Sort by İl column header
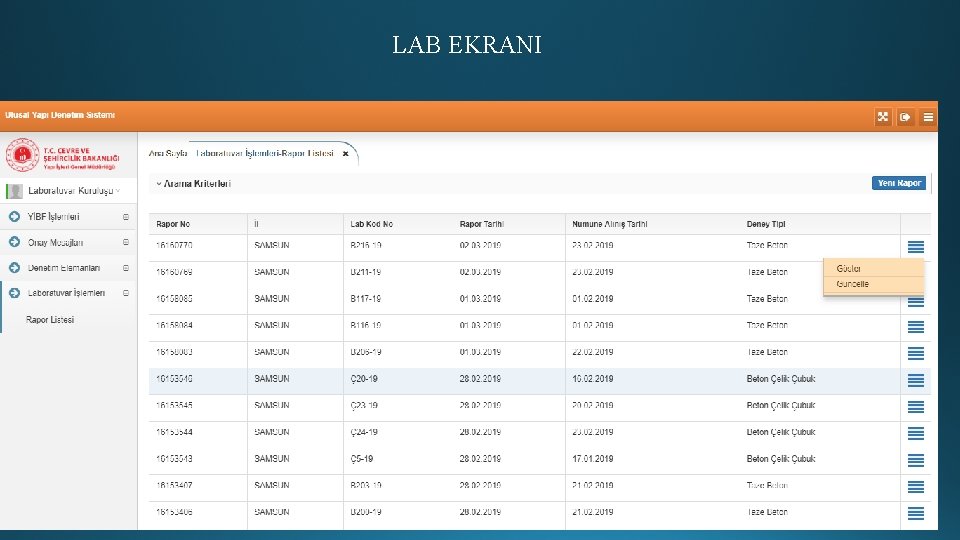This screenshot has height=540, width=960. [x=256, y=224]
